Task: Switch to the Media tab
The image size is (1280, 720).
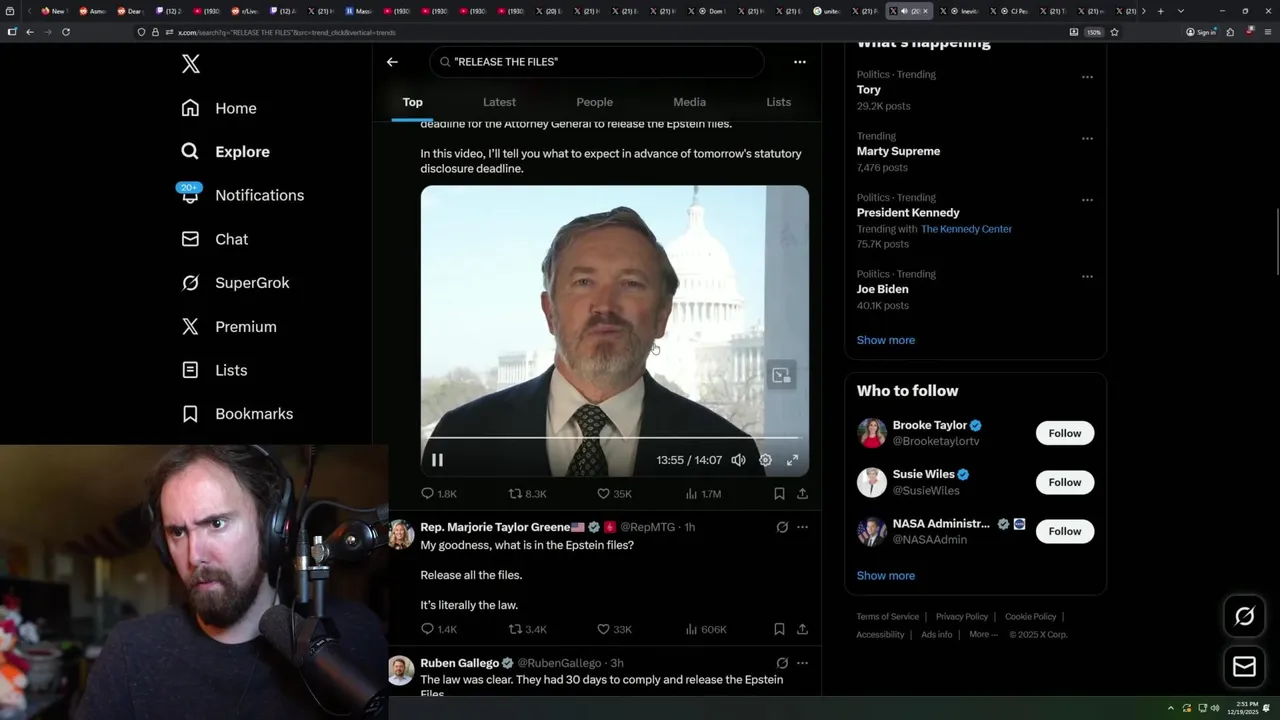Action: [689, 102]
